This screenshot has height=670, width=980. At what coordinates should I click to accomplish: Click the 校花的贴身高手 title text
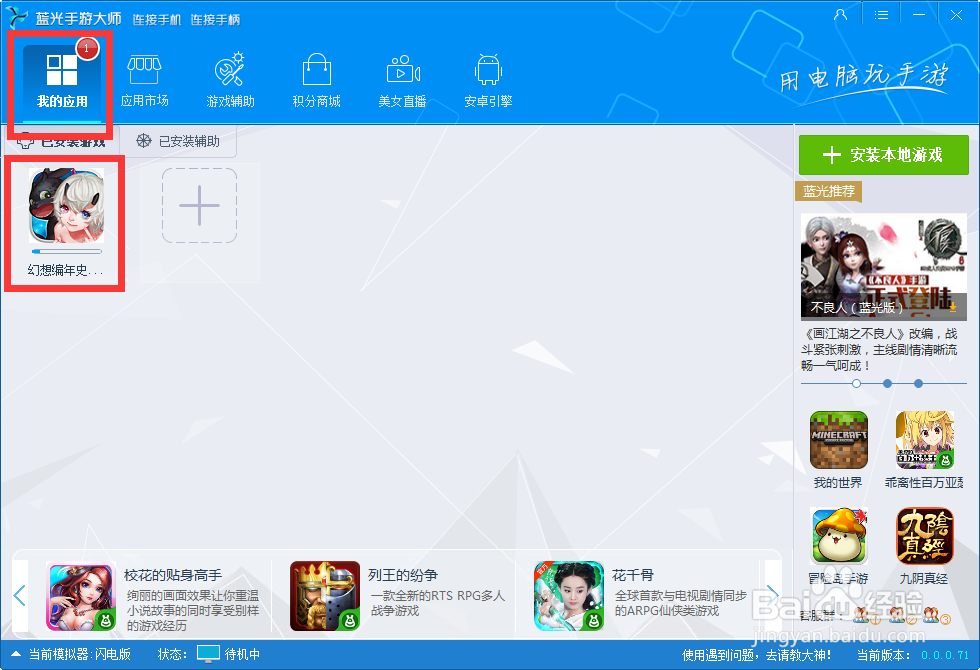(173, 575)
